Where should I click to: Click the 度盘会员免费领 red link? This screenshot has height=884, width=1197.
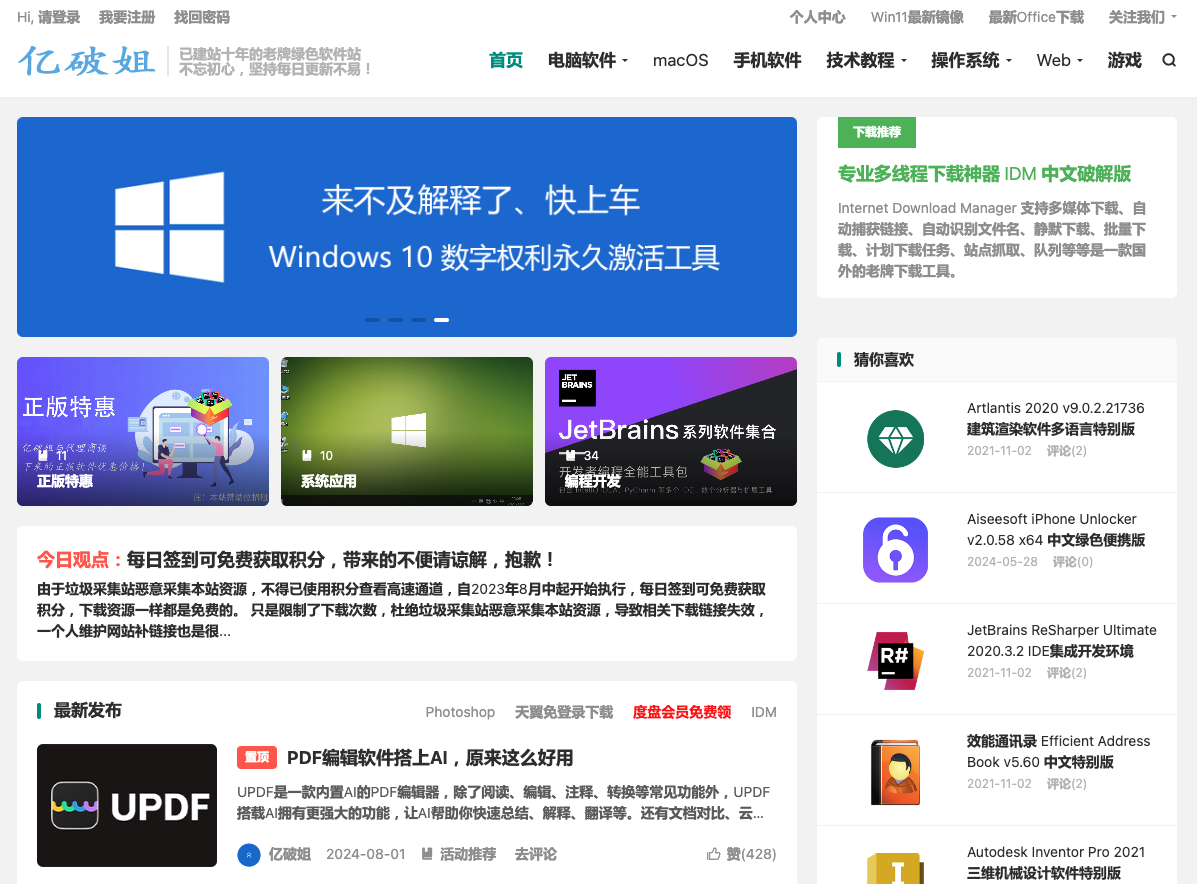(682, 712)
